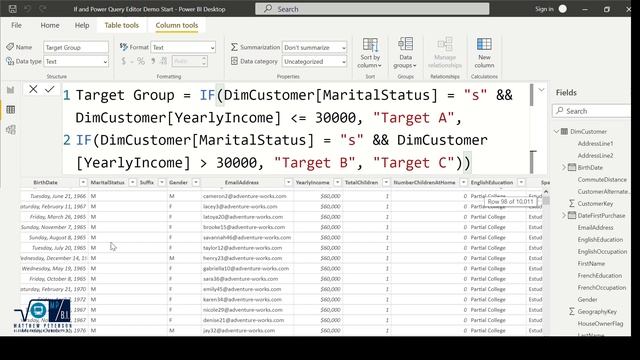Click the NumberChildrenAtHome column header
The image size is (640, 360).
pos(424,182)
